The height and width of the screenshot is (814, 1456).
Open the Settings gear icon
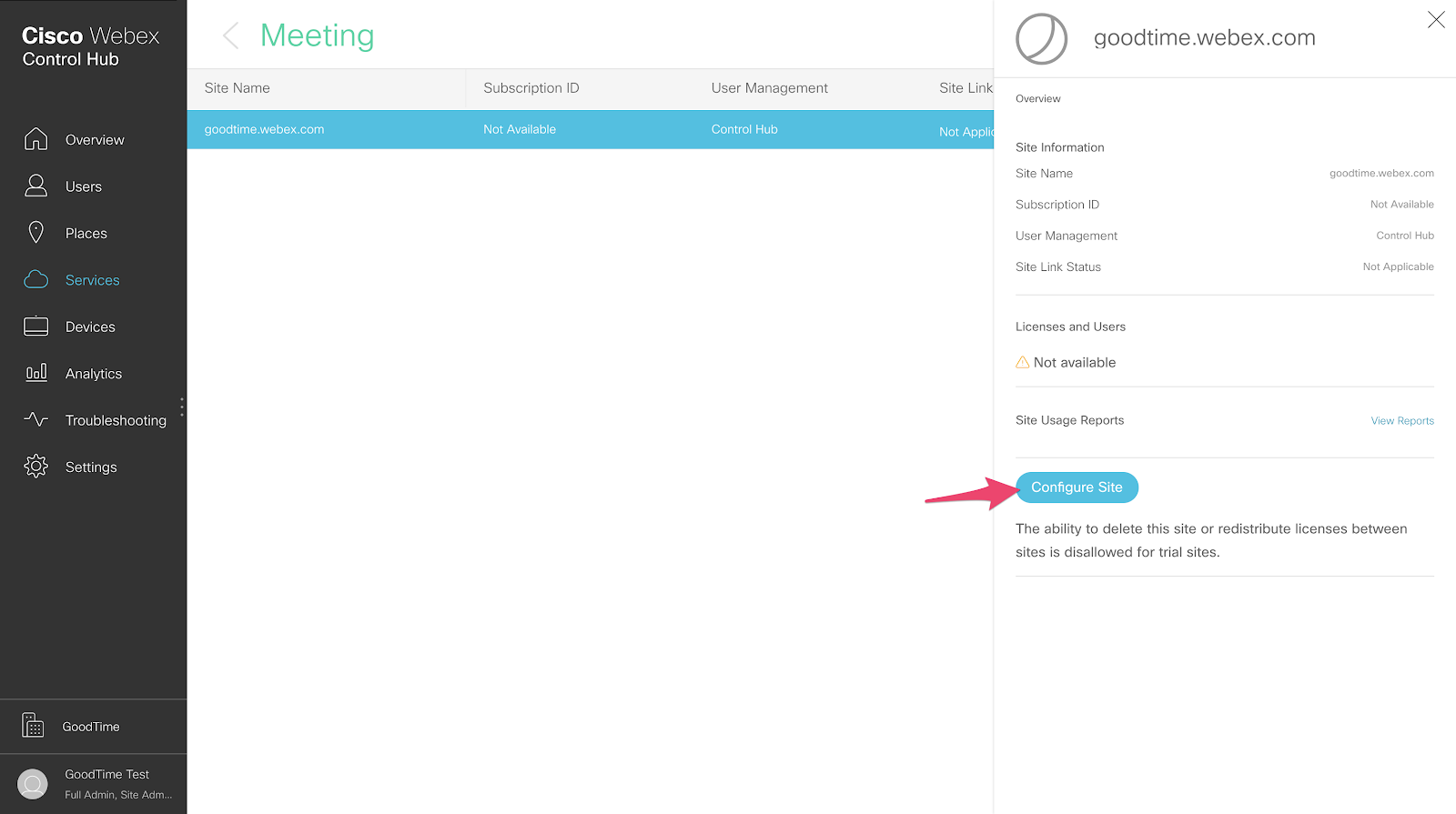coord(35,467)
